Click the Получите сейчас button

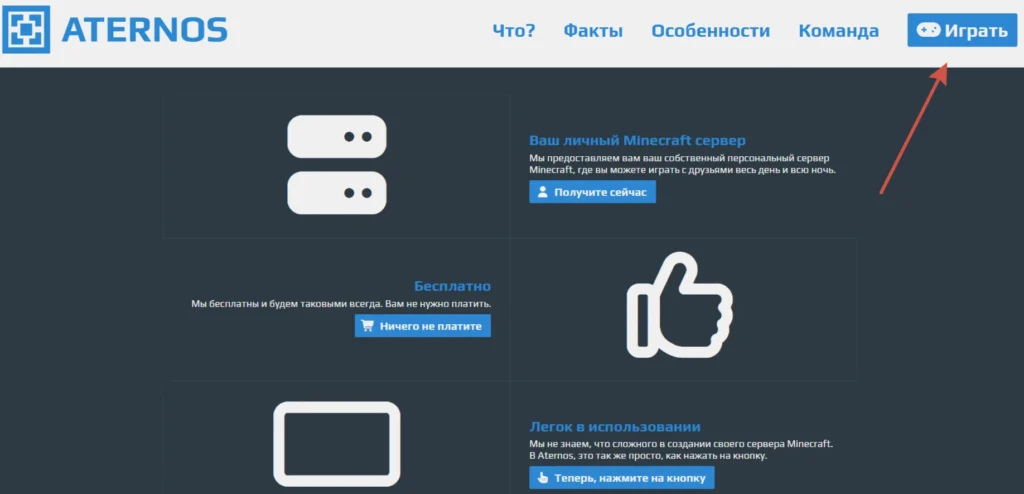tap(592, 192)
